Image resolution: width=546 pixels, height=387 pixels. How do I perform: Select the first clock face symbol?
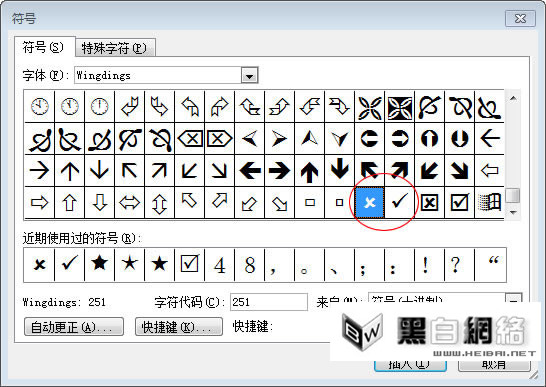click(x=39, y=106)
